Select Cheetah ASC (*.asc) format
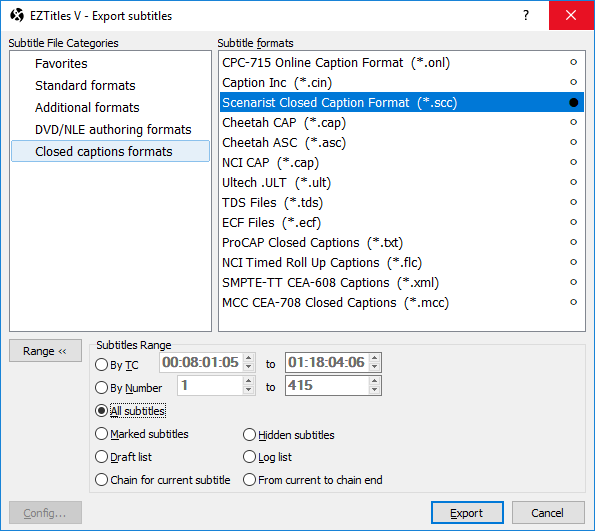Screen dimensions: 595x531 [401, 142]
